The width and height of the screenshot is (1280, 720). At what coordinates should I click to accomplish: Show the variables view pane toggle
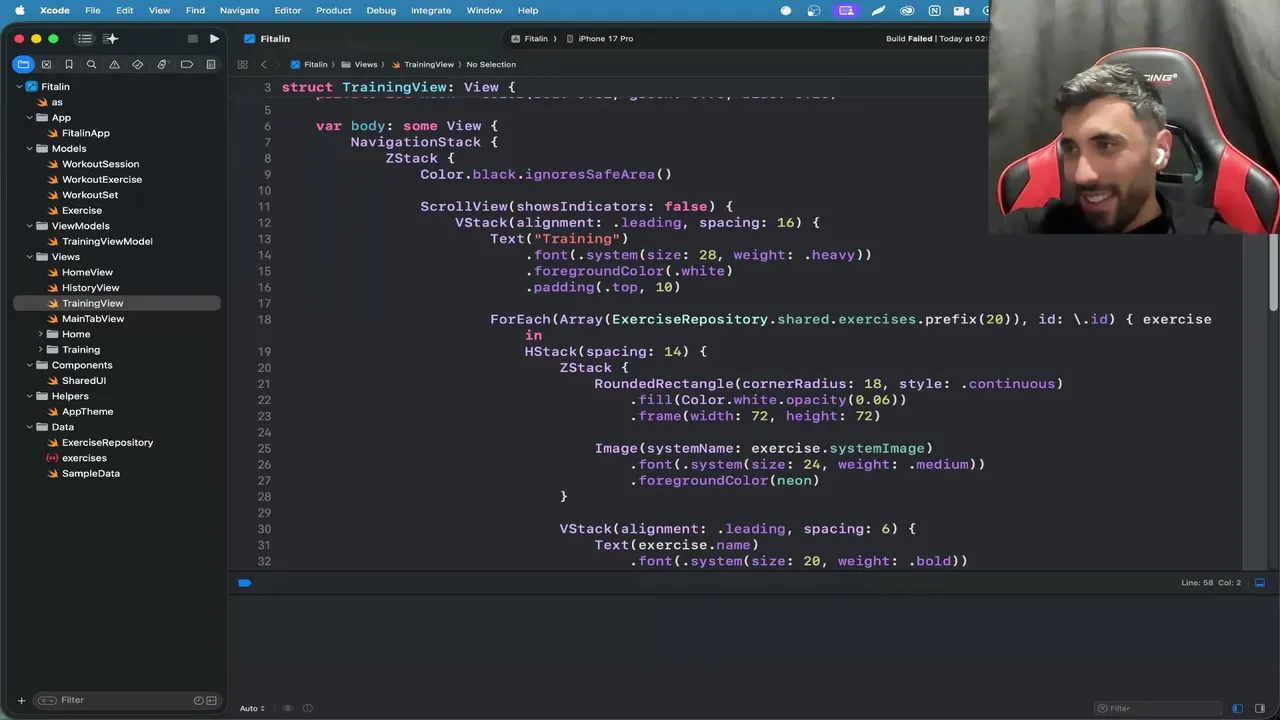point(1237,708)
